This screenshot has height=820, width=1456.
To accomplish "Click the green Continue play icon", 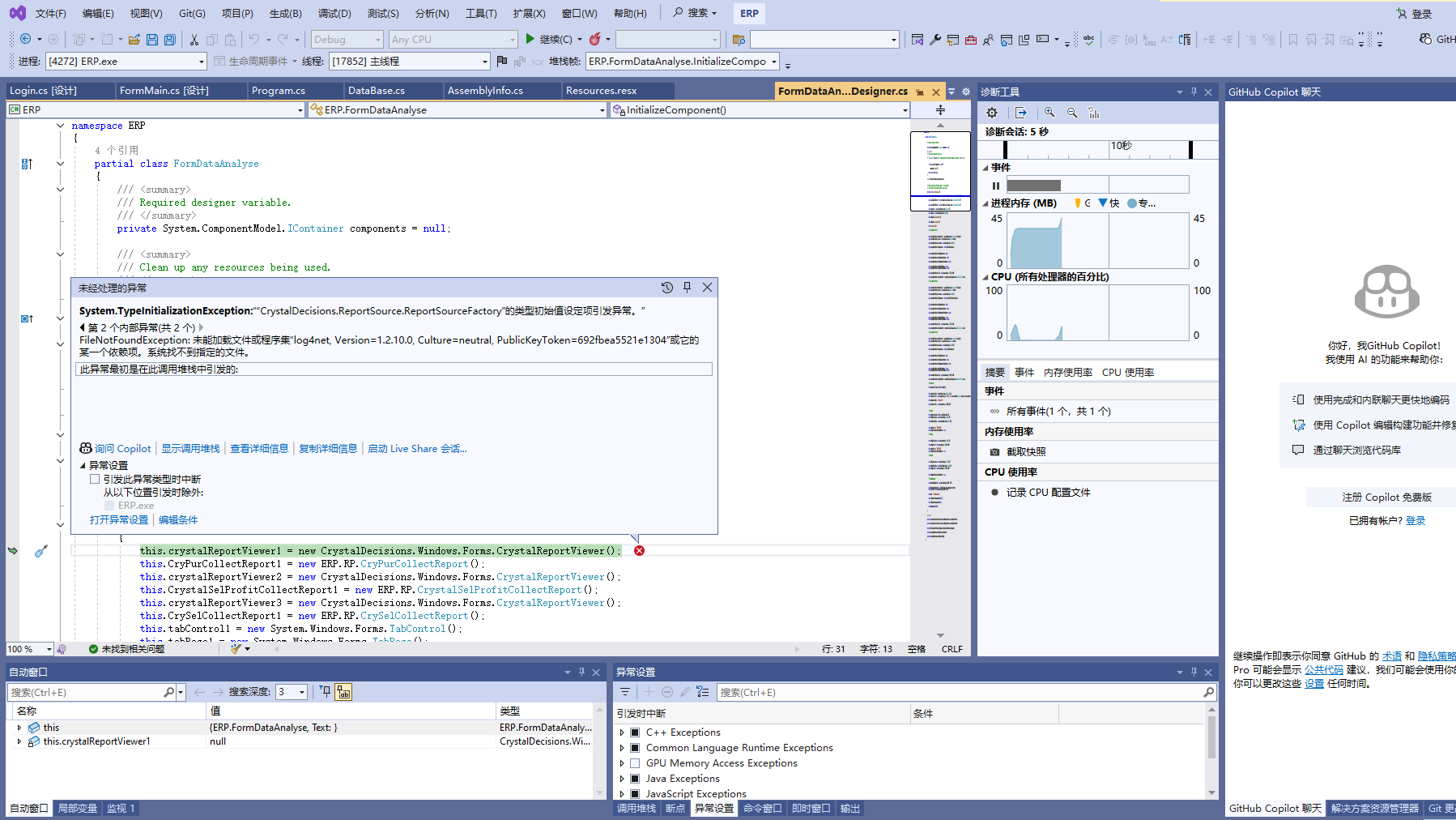I will pyautogui.click(x=530, y=39).
